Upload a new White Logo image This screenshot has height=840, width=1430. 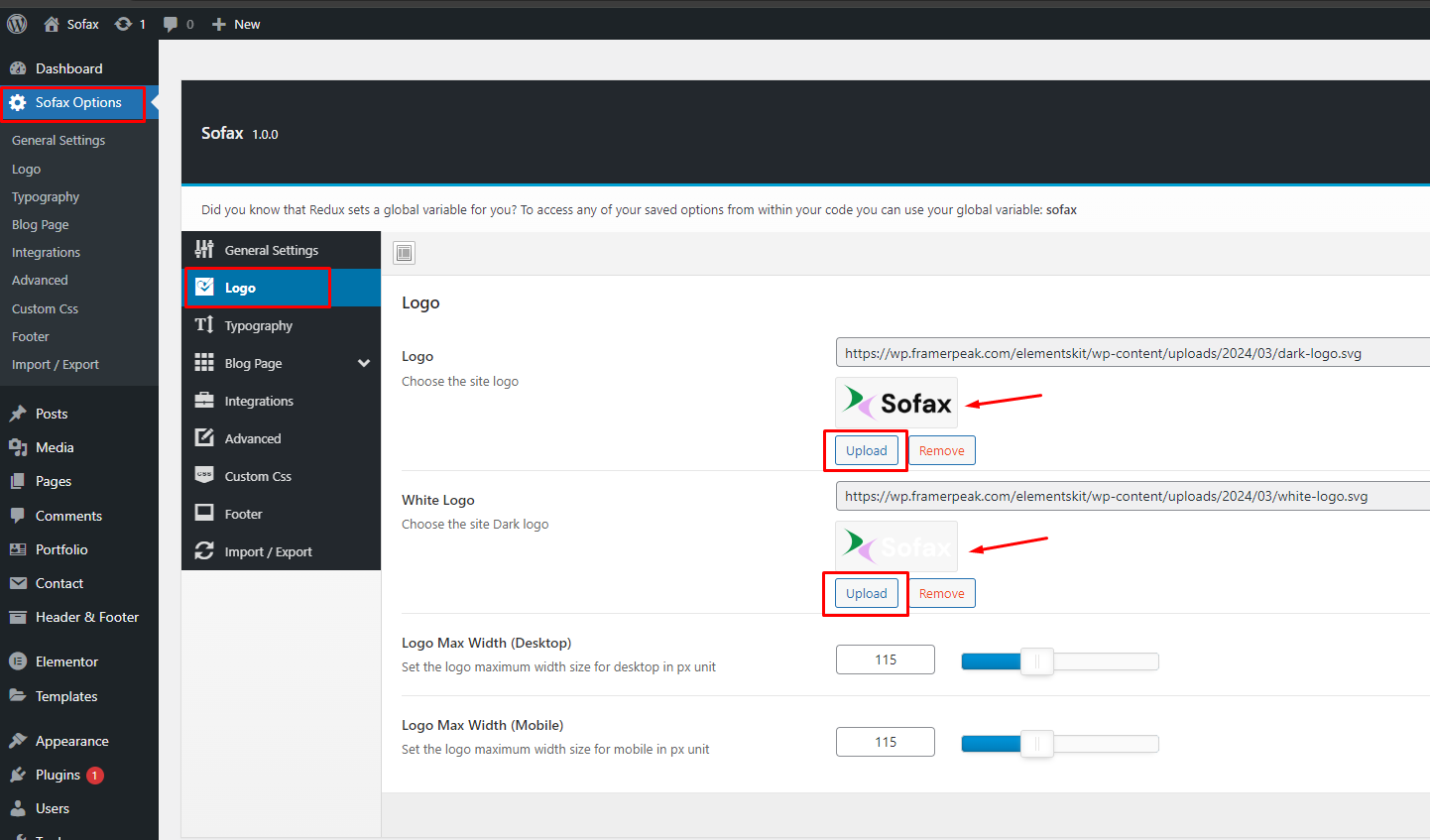click(x=867, y=593)
